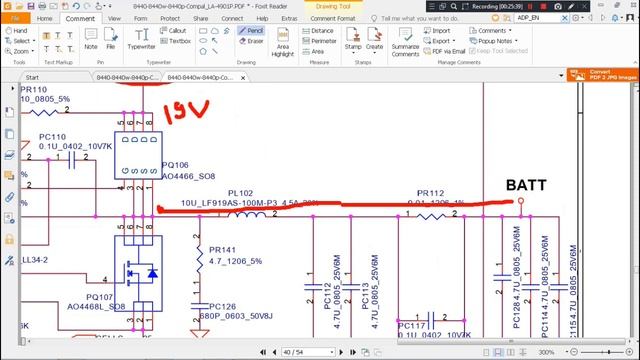Open the File menu
Image resolution: width=640 pixels, height=360 pixels.
(x=15, y=18)
